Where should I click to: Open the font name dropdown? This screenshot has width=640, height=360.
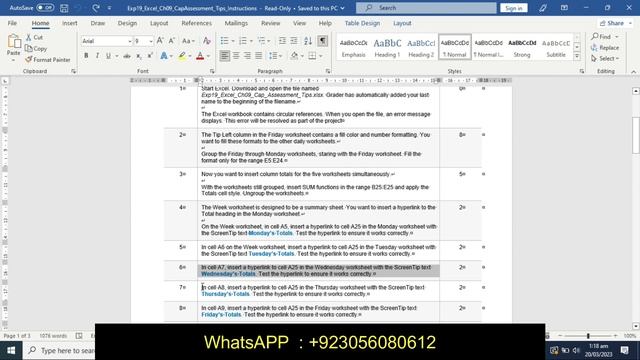pyautogui.click(x=130, y=41)
